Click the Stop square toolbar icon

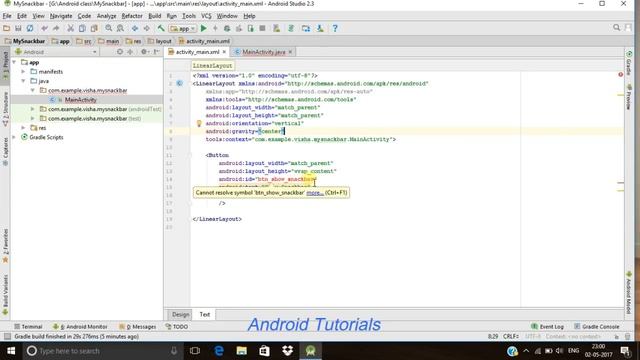point(262,29)
